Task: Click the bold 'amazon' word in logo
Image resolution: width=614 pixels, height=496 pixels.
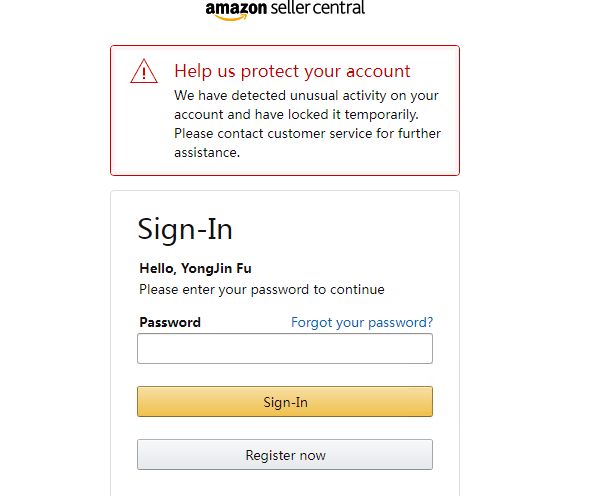Action: point(236,8)
